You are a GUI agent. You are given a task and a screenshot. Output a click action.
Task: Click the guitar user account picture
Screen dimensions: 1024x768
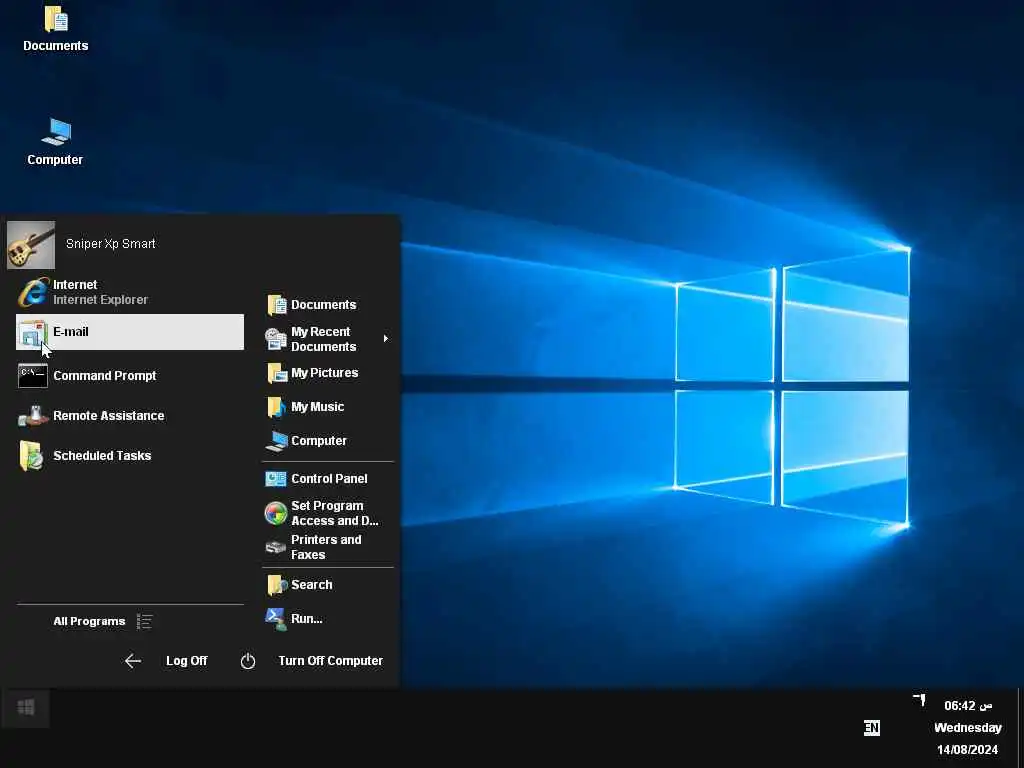pos(31,245)
